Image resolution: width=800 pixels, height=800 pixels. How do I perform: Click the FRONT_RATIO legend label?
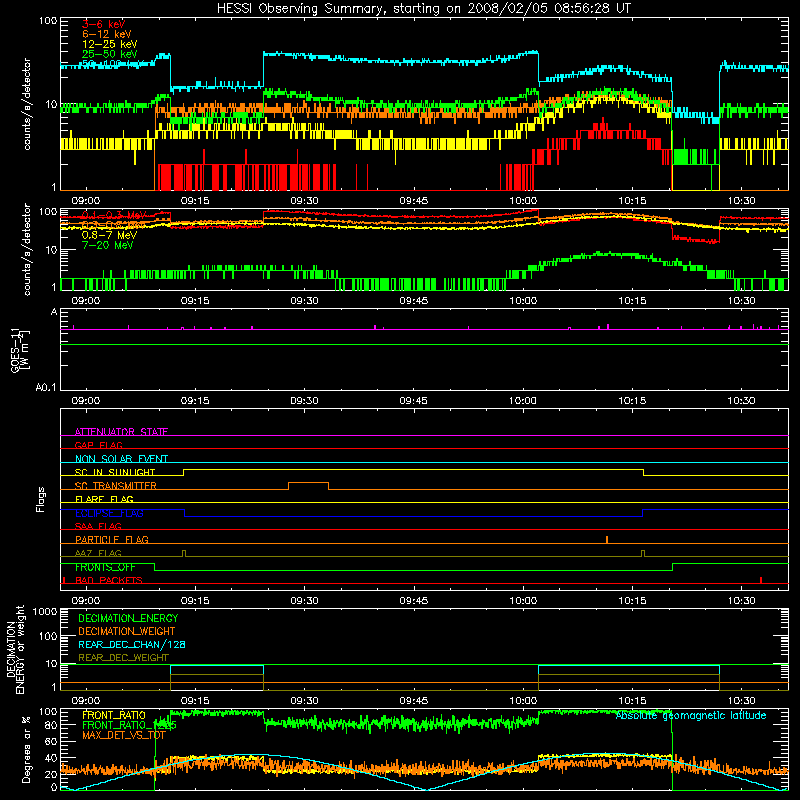pyautogui.click(x=114, y=715)
